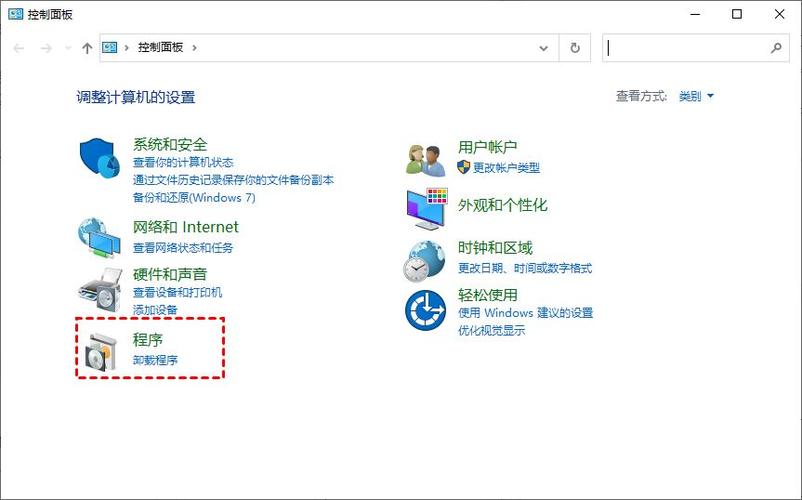Open 硬件和声音 category heading
Image resolution: width=802 pixels, height=500 pixels.
pyautogui.click(x=170, y=275)
